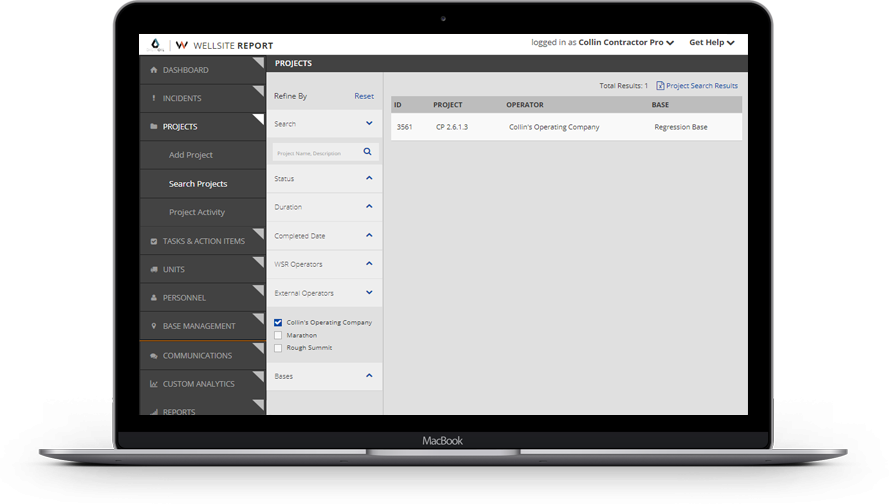889x504 pixels.
Task: Open Units in the sidebar
Action: coord(202,269)
